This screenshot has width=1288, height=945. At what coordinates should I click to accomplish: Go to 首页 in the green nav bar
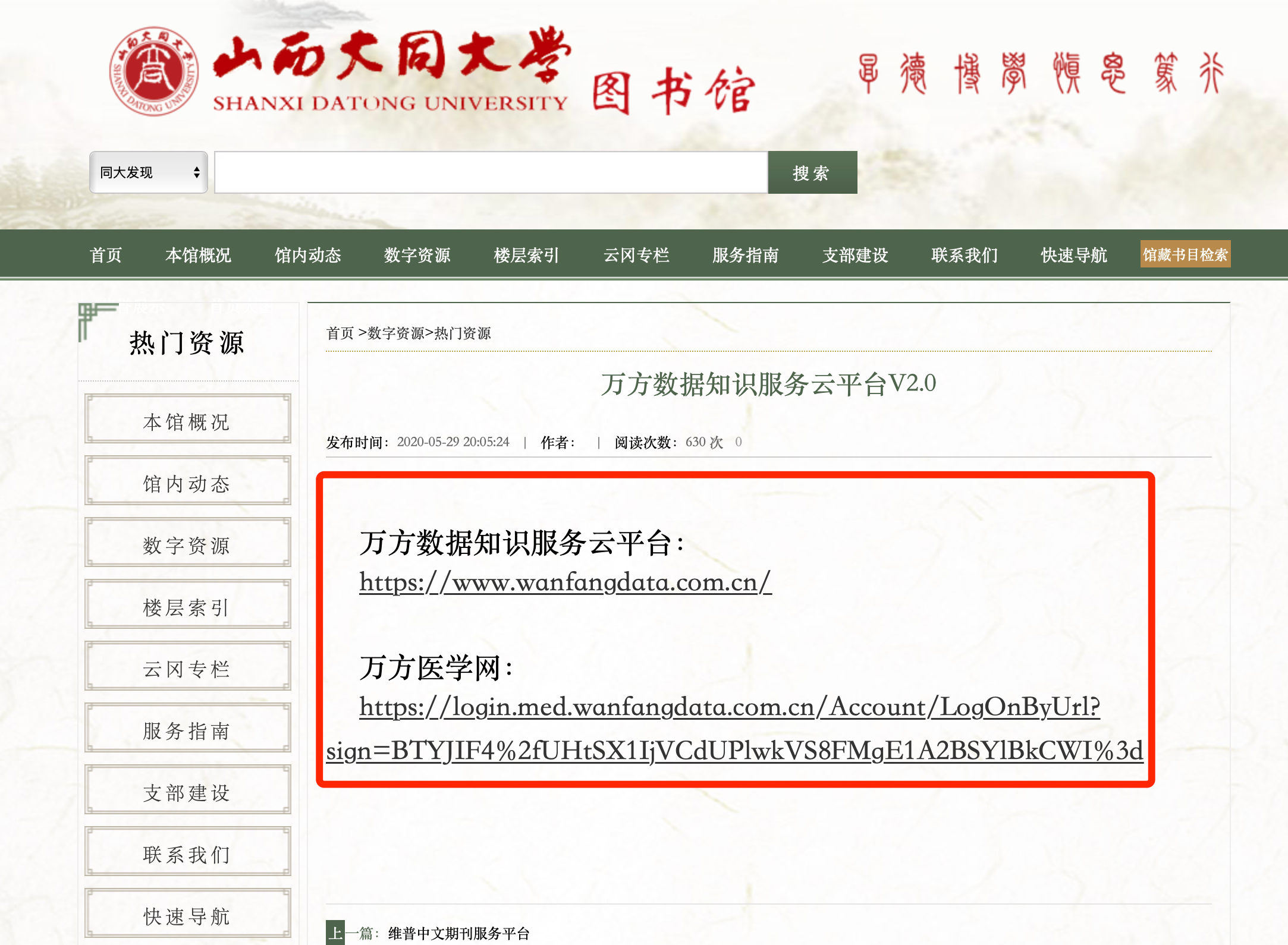[x=106, y=255]
